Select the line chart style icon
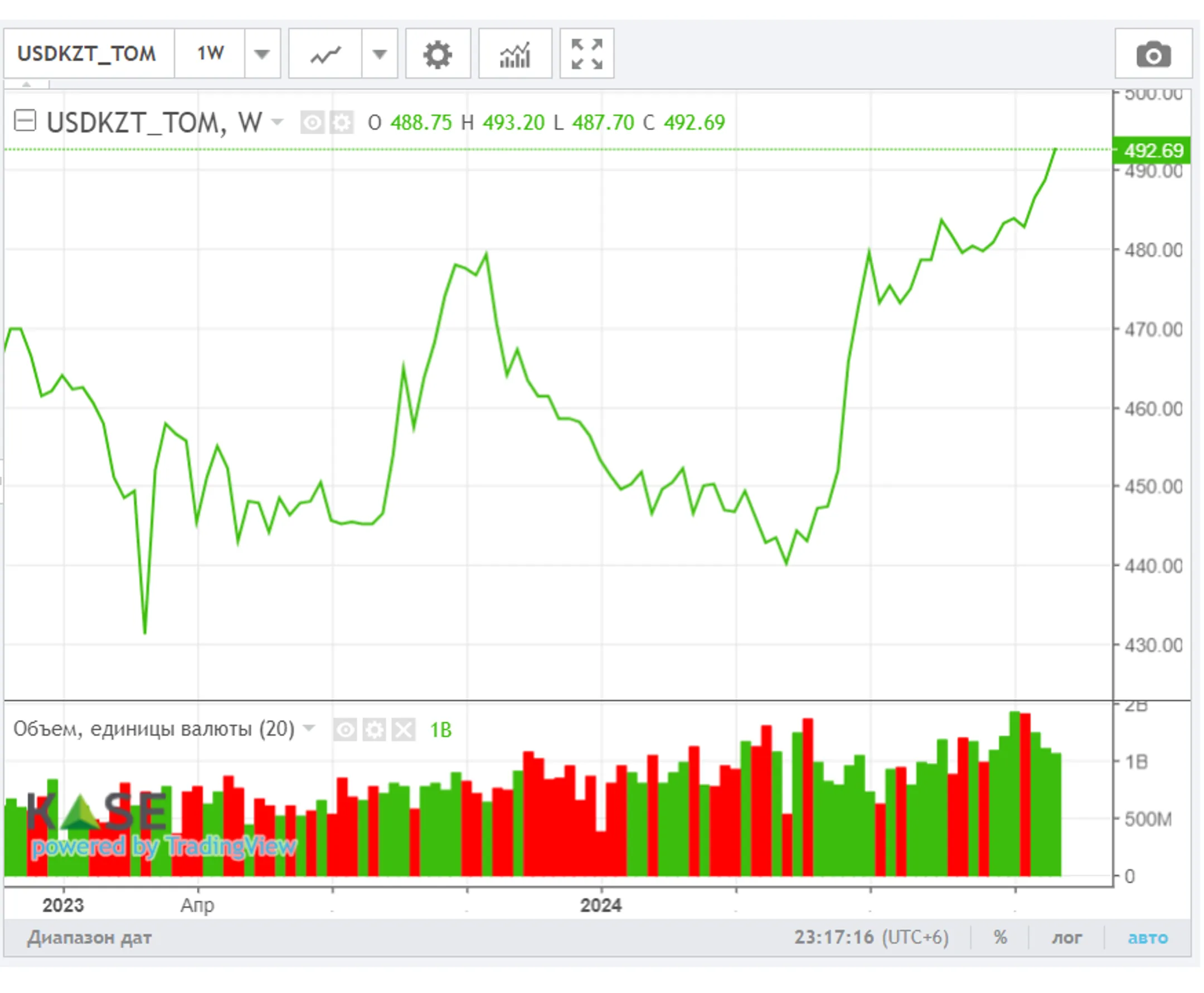 325,55
